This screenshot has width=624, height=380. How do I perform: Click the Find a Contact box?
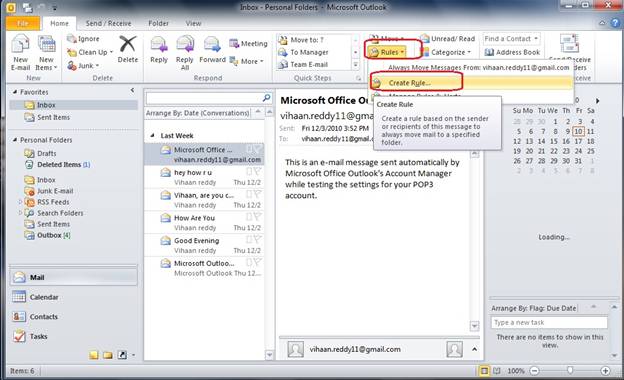point(511,39)
